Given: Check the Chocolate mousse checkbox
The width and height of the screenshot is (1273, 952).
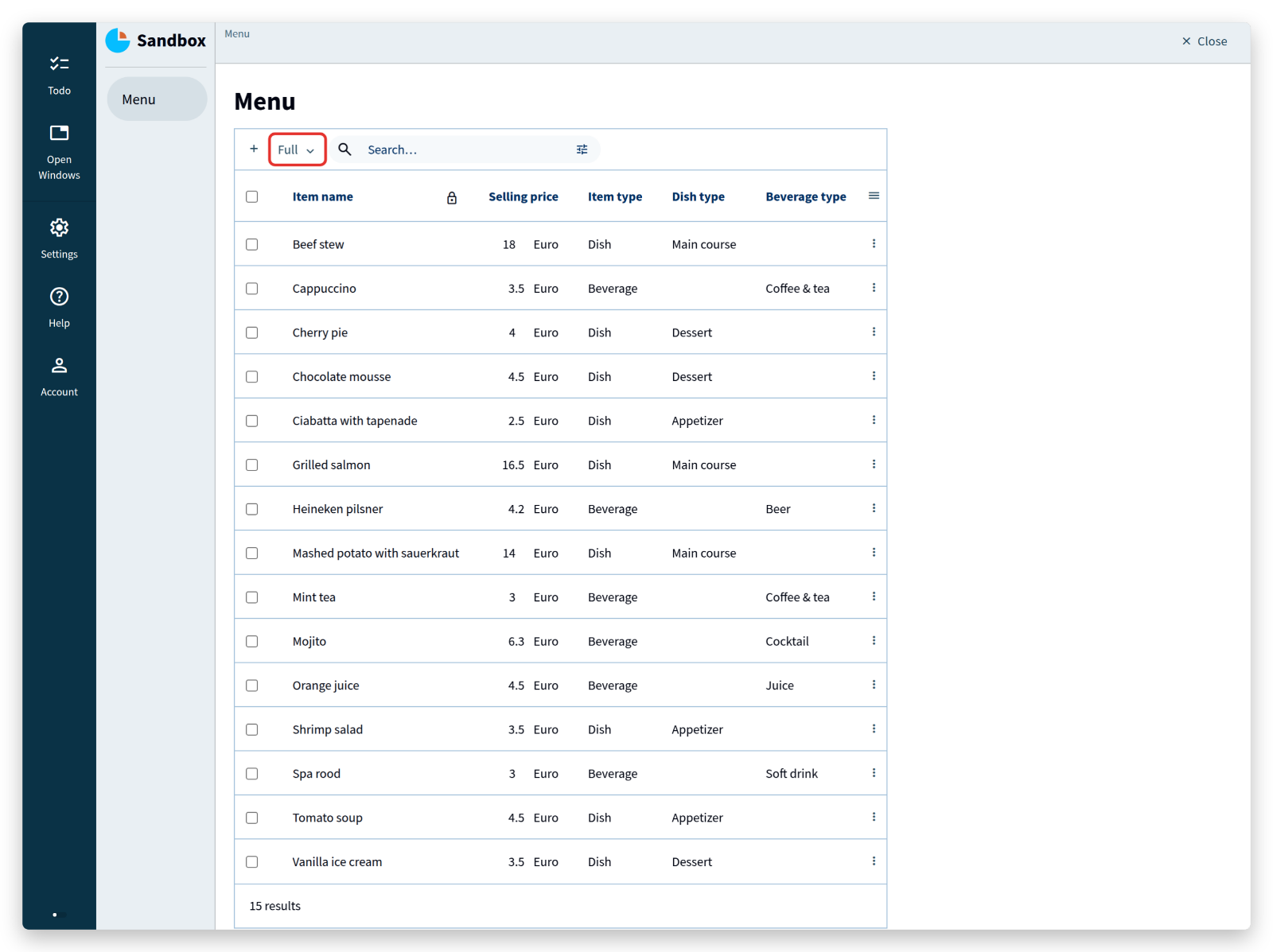Looking at the screenshot, I should pos(252,377).
